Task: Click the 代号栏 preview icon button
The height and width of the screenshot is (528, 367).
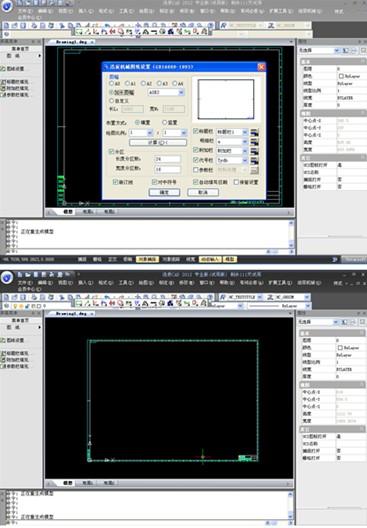Action: click(255, 160)
